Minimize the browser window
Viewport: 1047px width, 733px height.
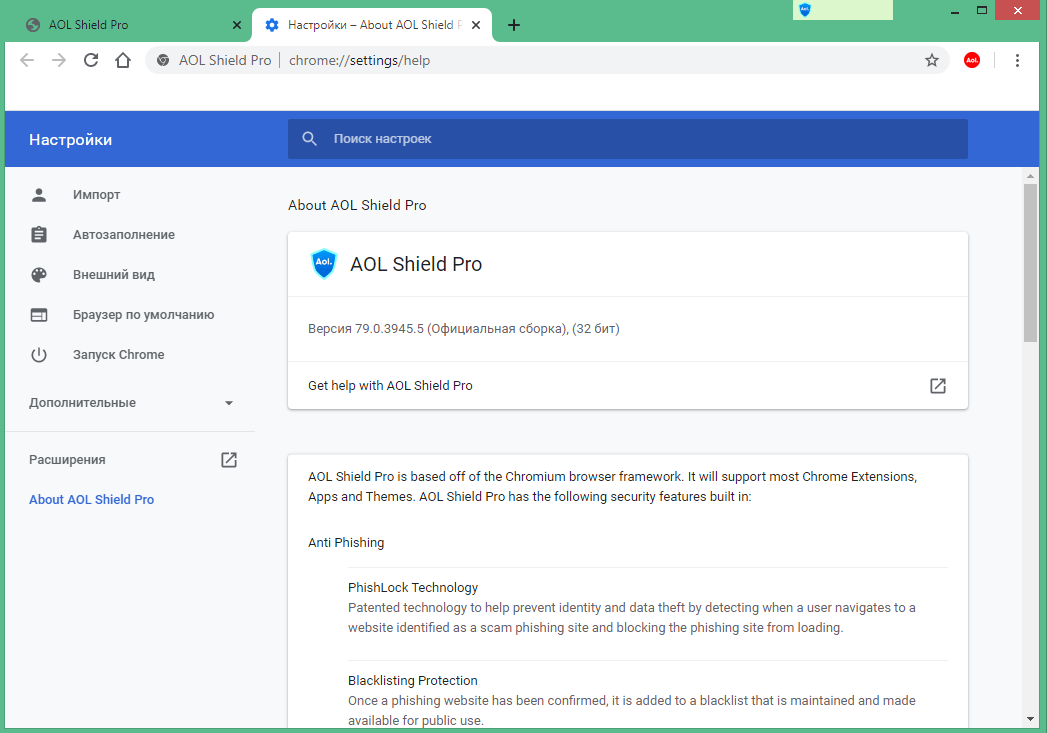[955, 11]
